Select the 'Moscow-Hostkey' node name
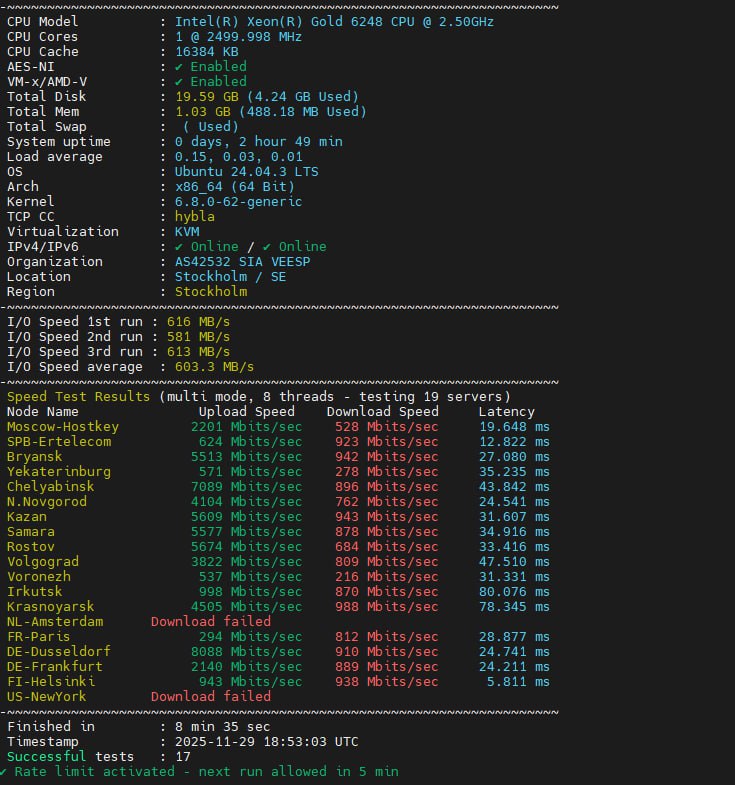Screen dimensions: 735x785 point(63,427)
